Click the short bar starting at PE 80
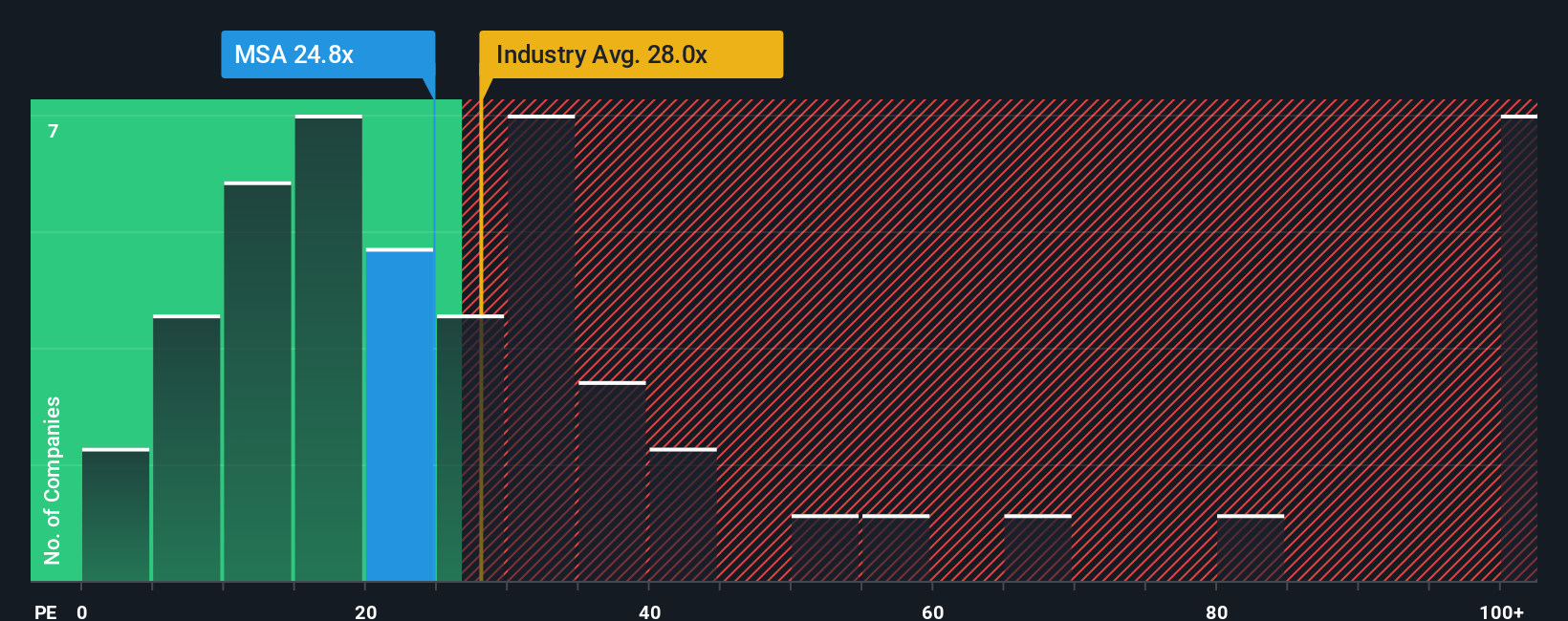The width and height of the screenshot is (1568, 621). [1251, 547]
